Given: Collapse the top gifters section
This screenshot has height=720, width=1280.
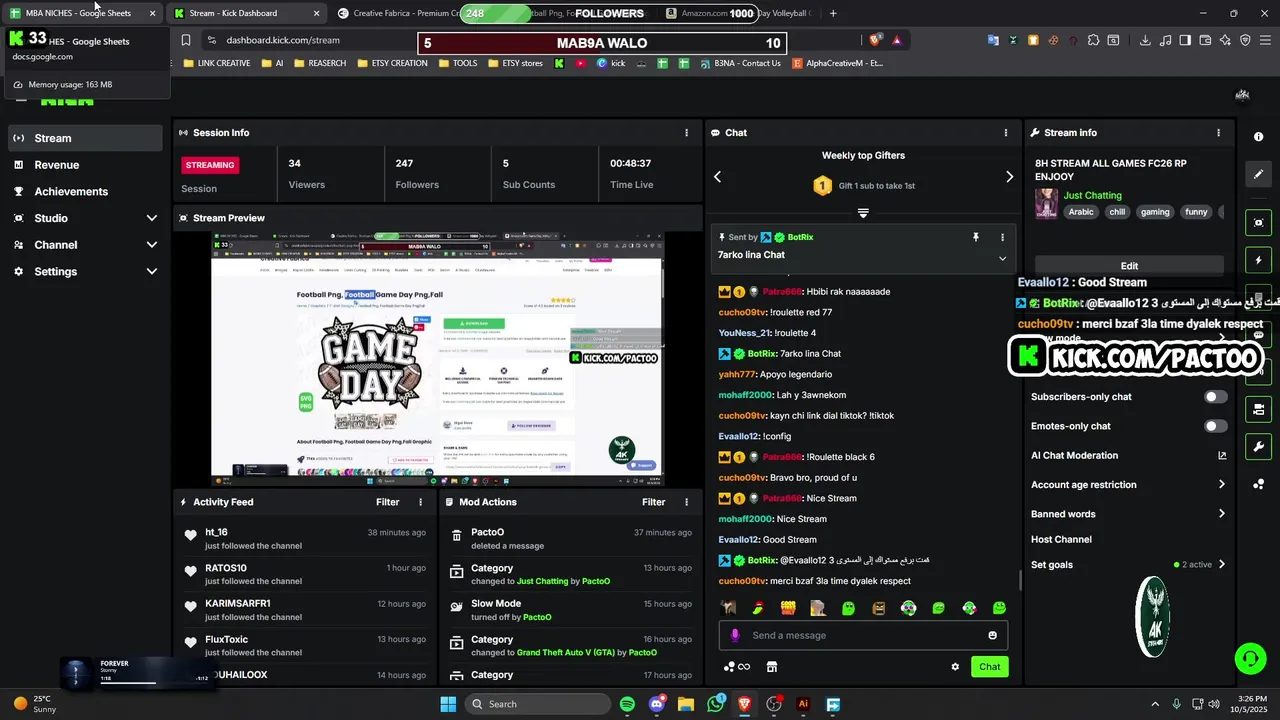Looking at the screenshot, I should tap(863, 212).
